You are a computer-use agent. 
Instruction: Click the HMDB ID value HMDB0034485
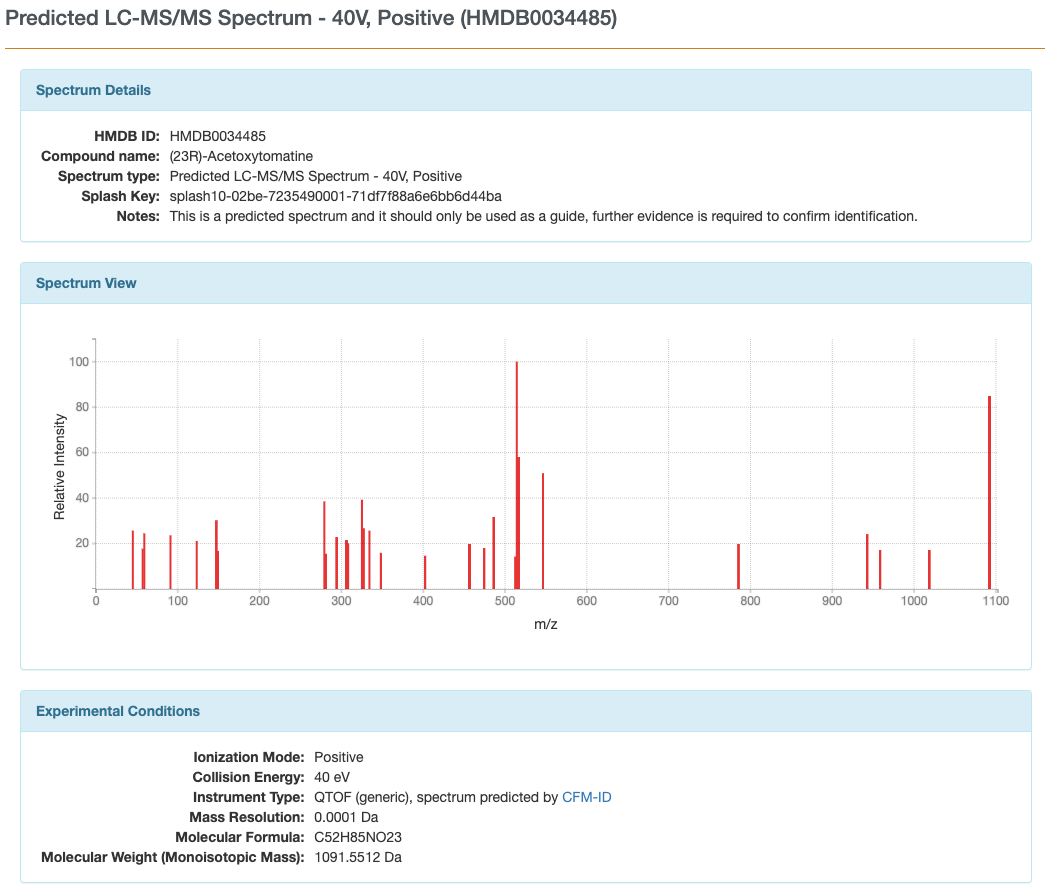(x=217, y=136)
